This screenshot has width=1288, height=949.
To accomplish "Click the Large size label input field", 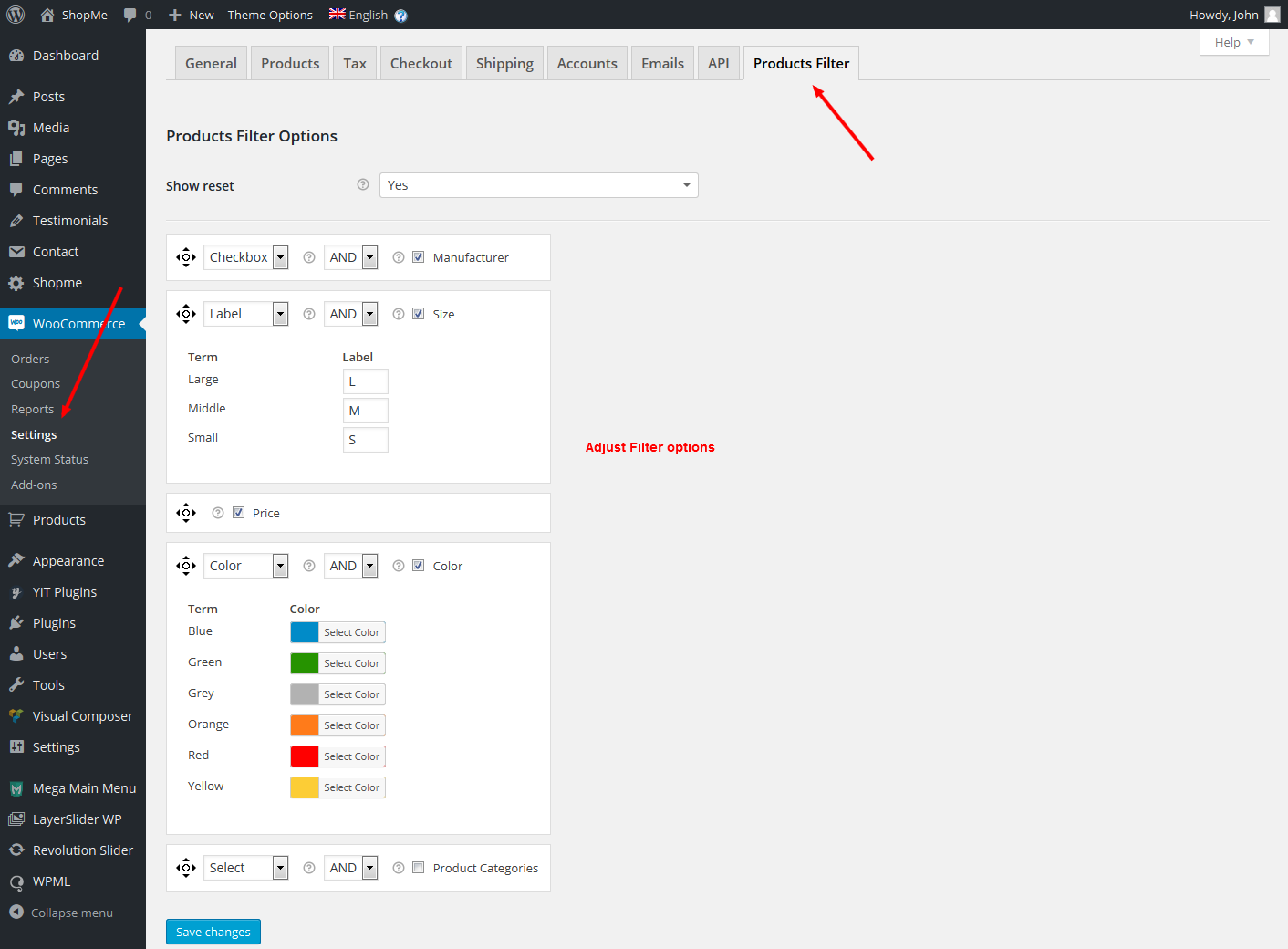I will tap(365, 381).
